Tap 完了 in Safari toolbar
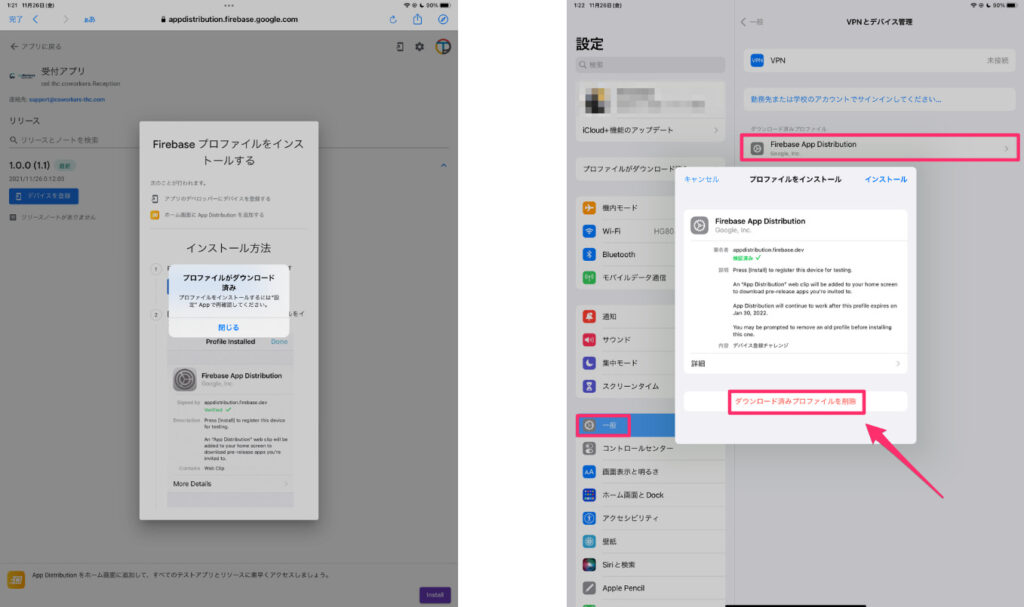1024x607 pixels. 16,20
